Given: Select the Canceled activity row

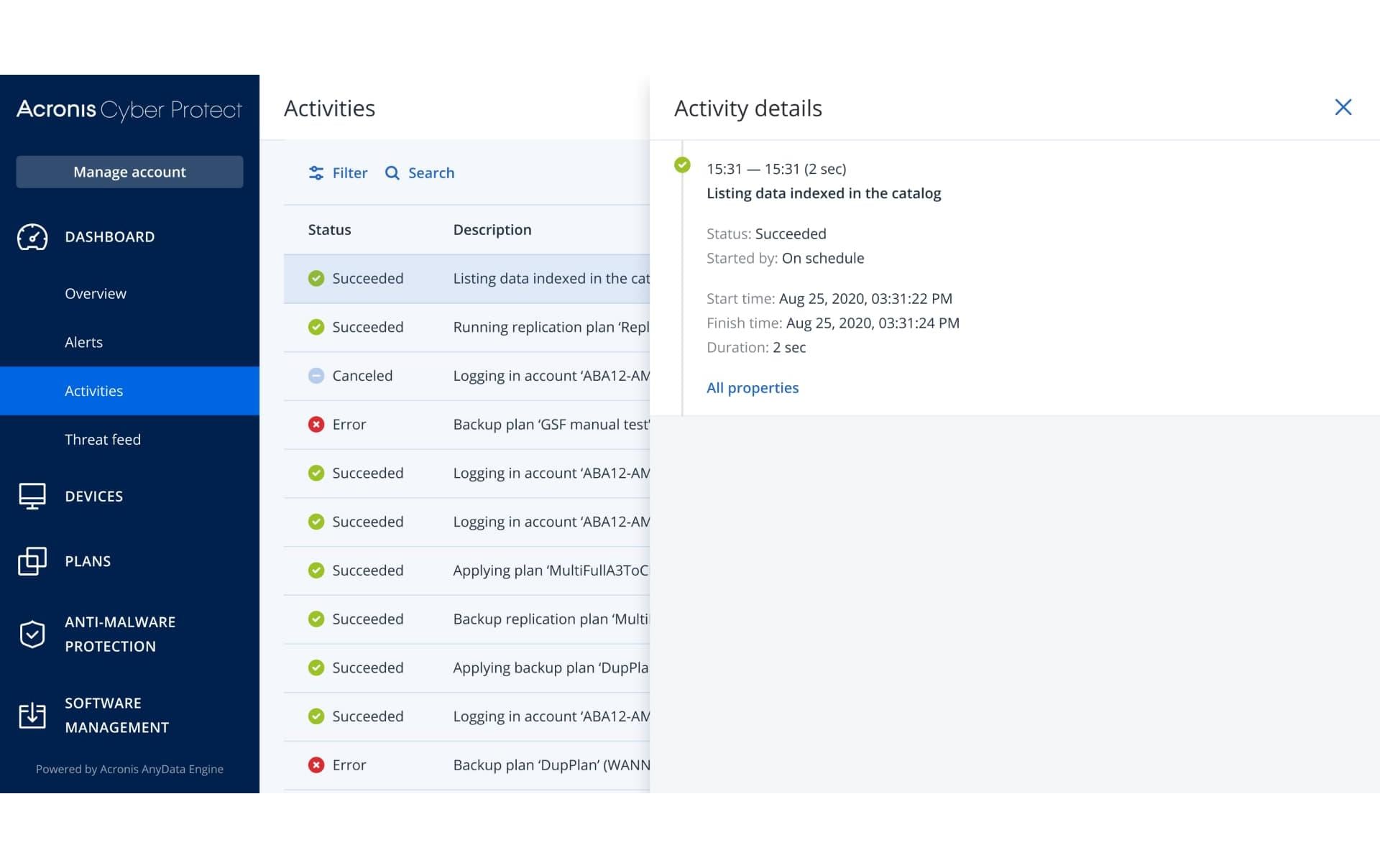Looking at the screenshot, I should [x=467, y=376].
